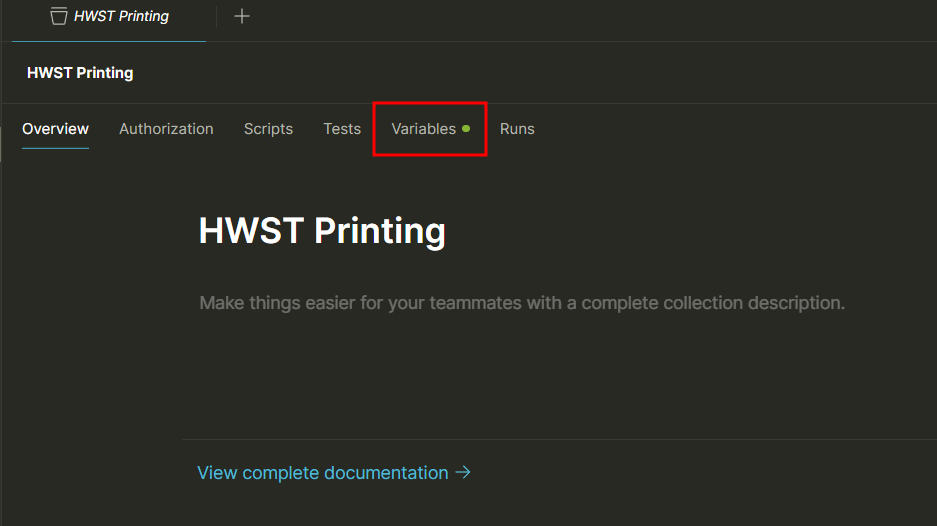Click the View complete documentation link
The width and height of the screenshot is (937, 526).
click(x=322, y=473)
